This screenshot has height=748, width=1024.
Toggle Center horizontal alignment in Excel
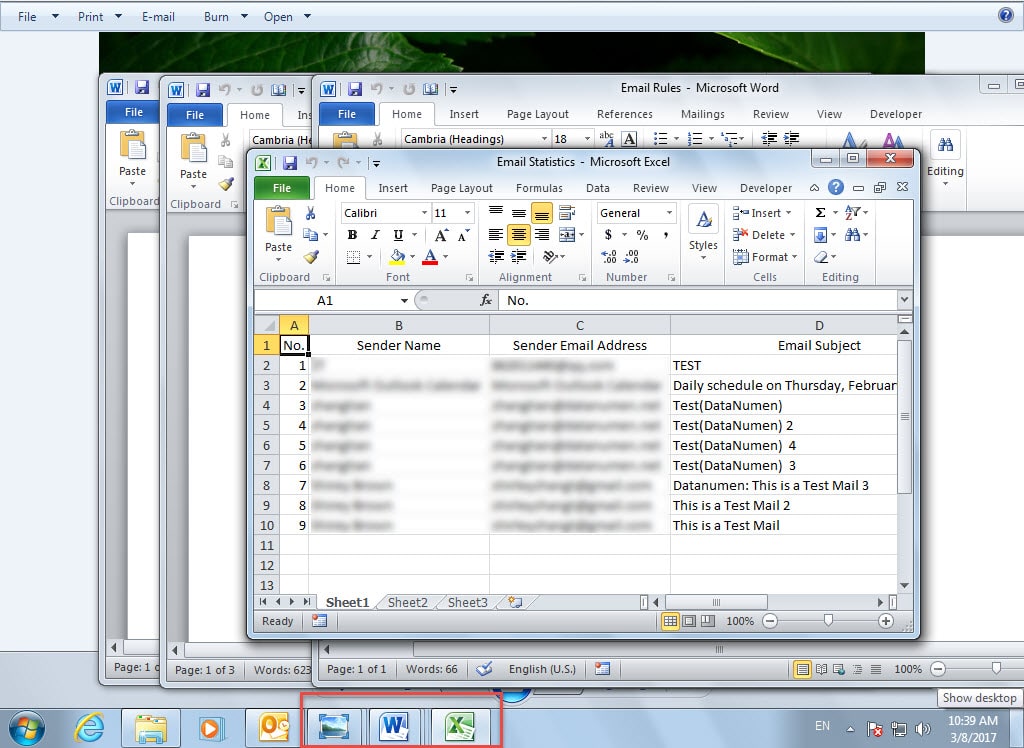(x=519, y=235)
